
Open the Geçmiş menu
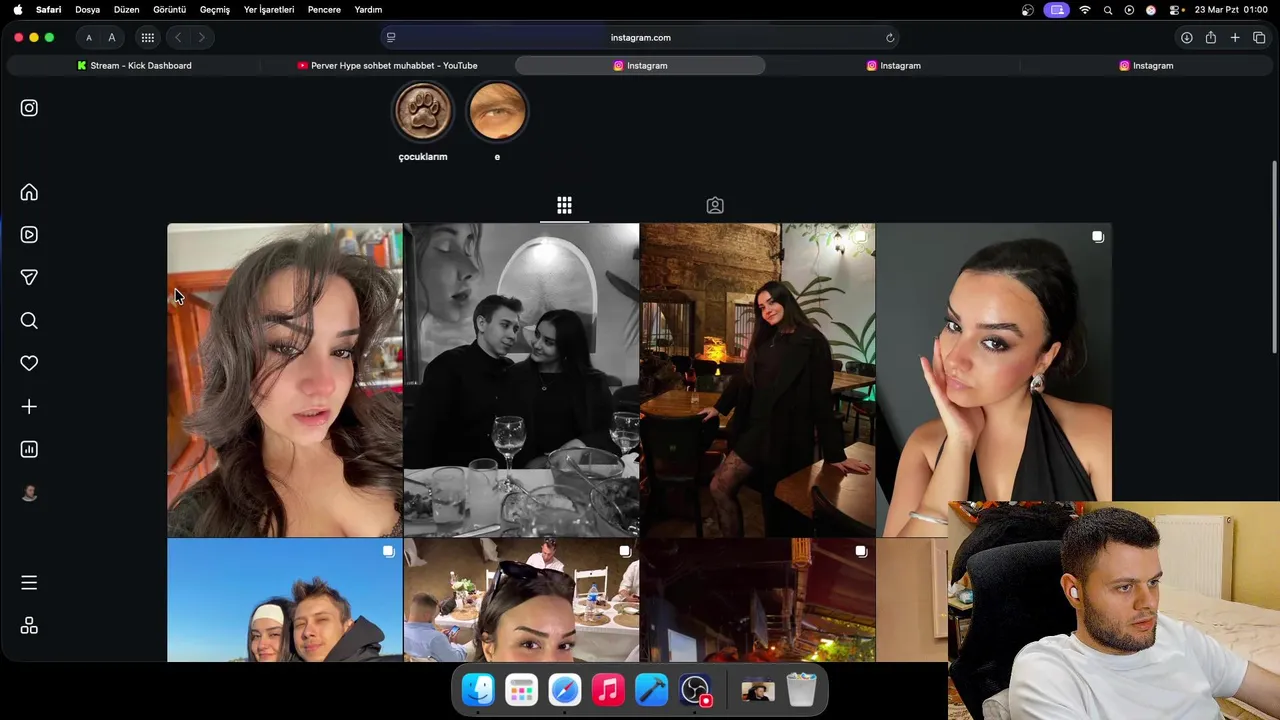(x=214, y=10)
